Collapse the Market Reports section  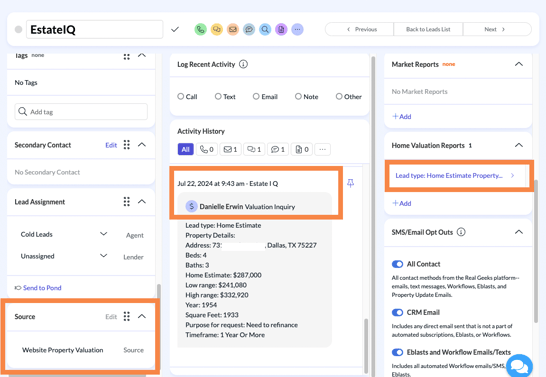(x=519, y=64)
